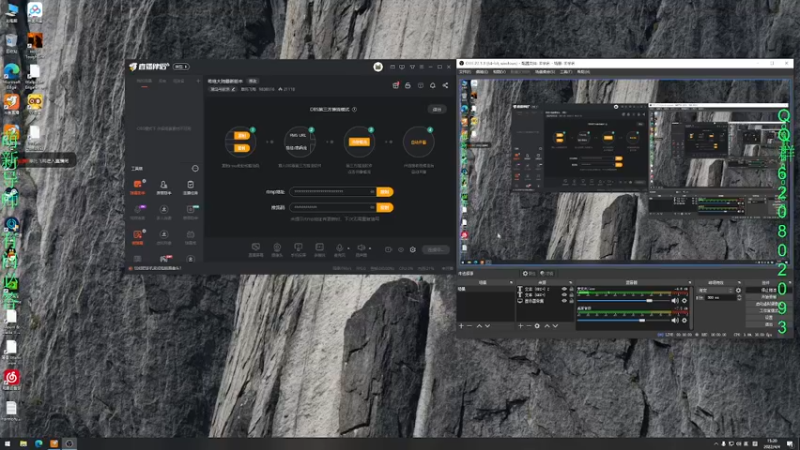Click the toolbox manage icon beside toolbox header
The width and height of the screenshot is (800, 450).
[195, 168]
